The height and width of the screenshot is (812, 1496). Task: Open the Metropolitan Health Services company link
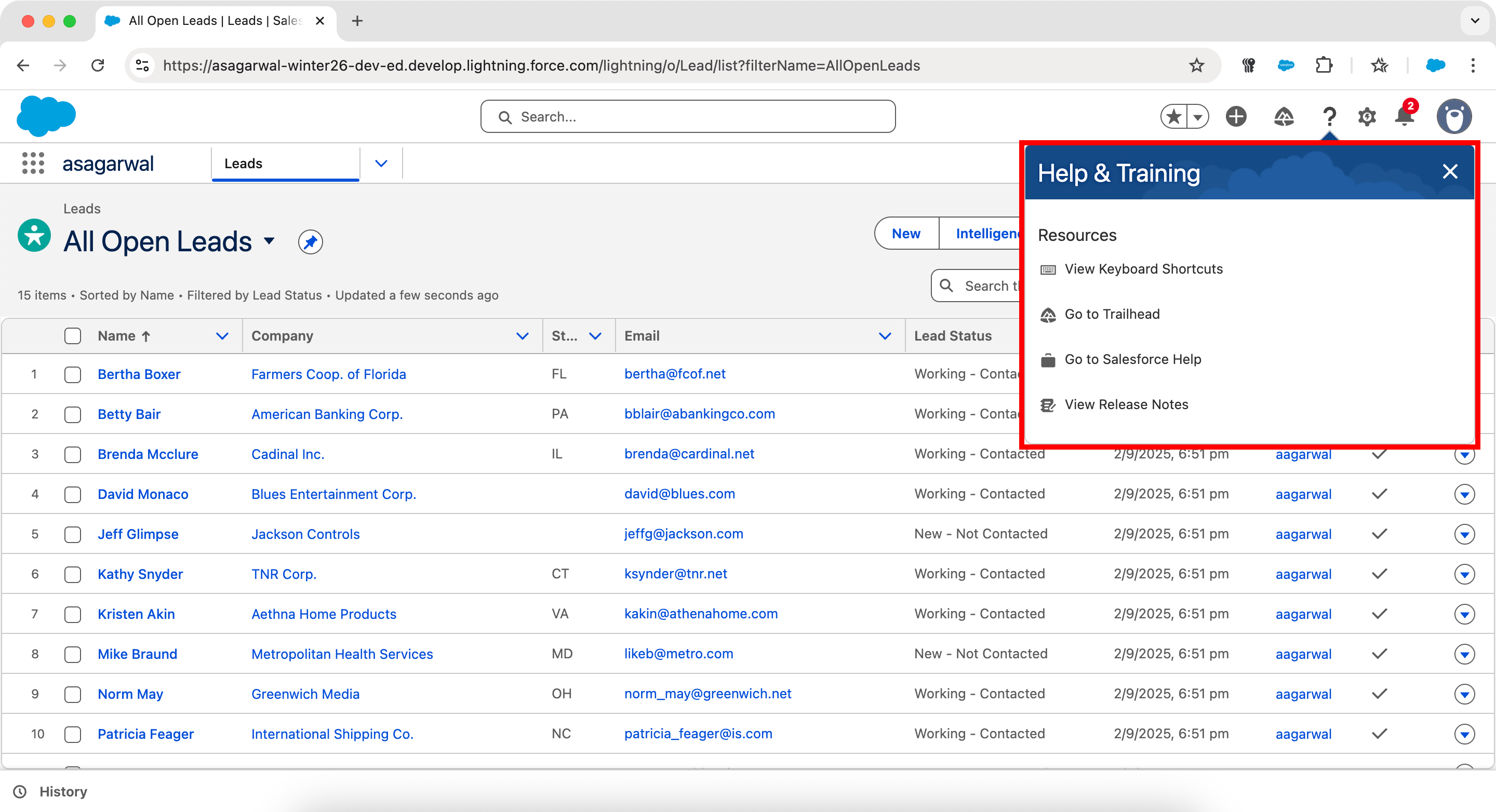[x=342, y=654]
